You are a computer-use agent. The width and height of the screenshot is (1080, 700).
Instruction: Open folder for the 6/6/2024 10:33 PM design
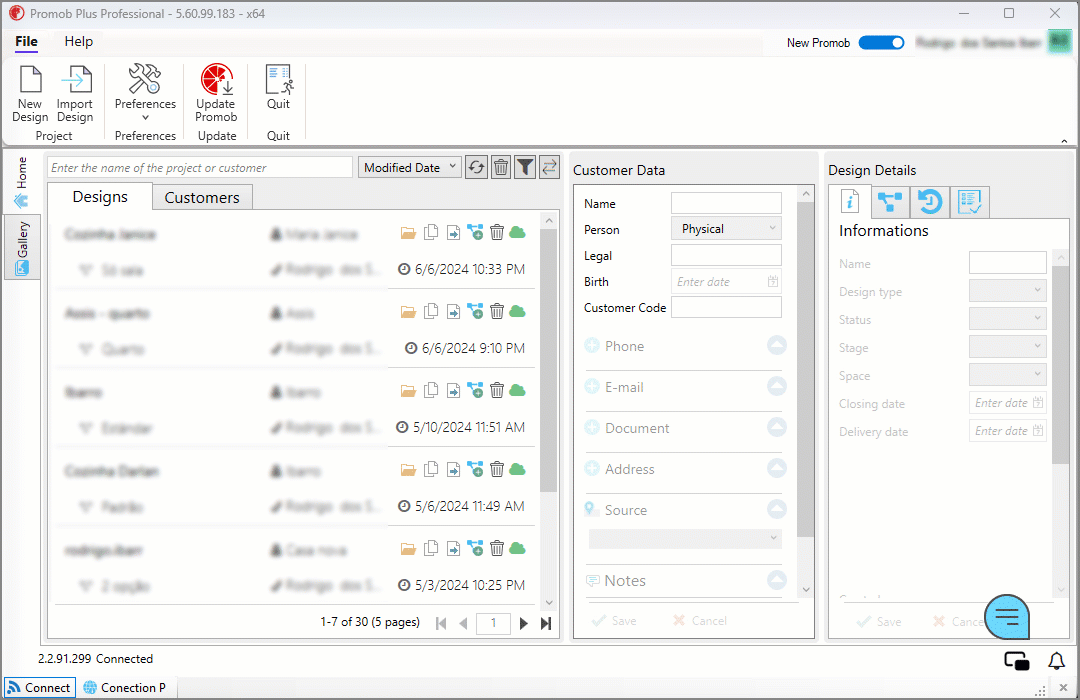tap(408, 233)
